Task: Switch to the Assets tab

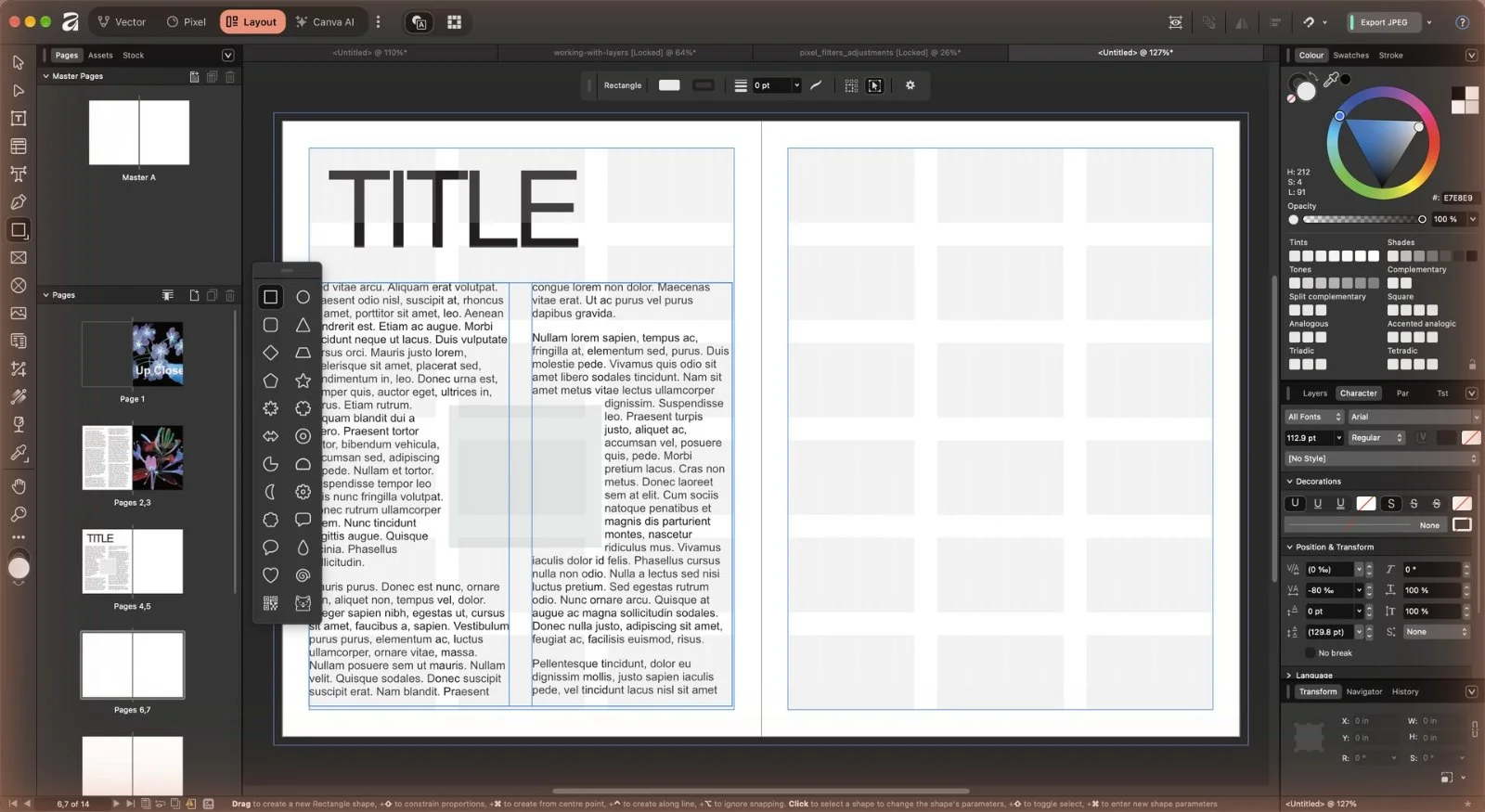Action: click(100, 56)
